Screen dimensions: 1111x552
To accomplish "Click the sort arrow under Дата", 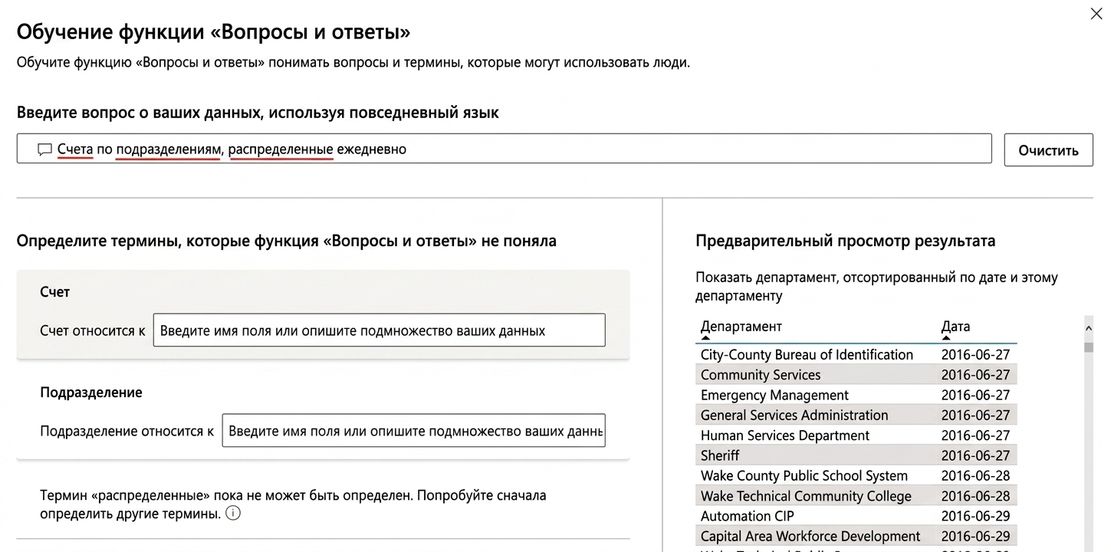I will [x=945, y=339].
